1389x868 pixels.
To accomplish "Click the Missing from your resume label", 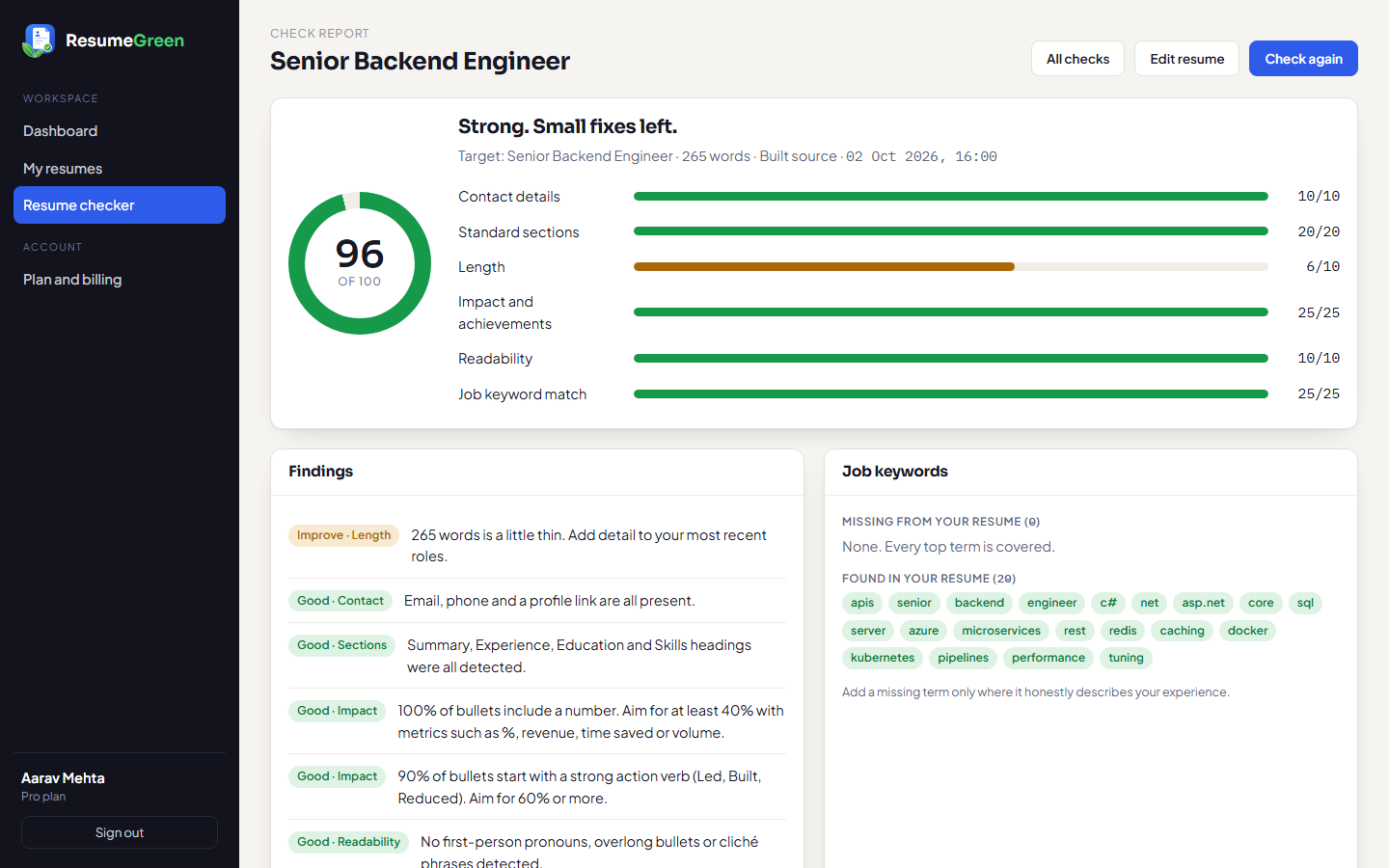I will coord(940,522).
